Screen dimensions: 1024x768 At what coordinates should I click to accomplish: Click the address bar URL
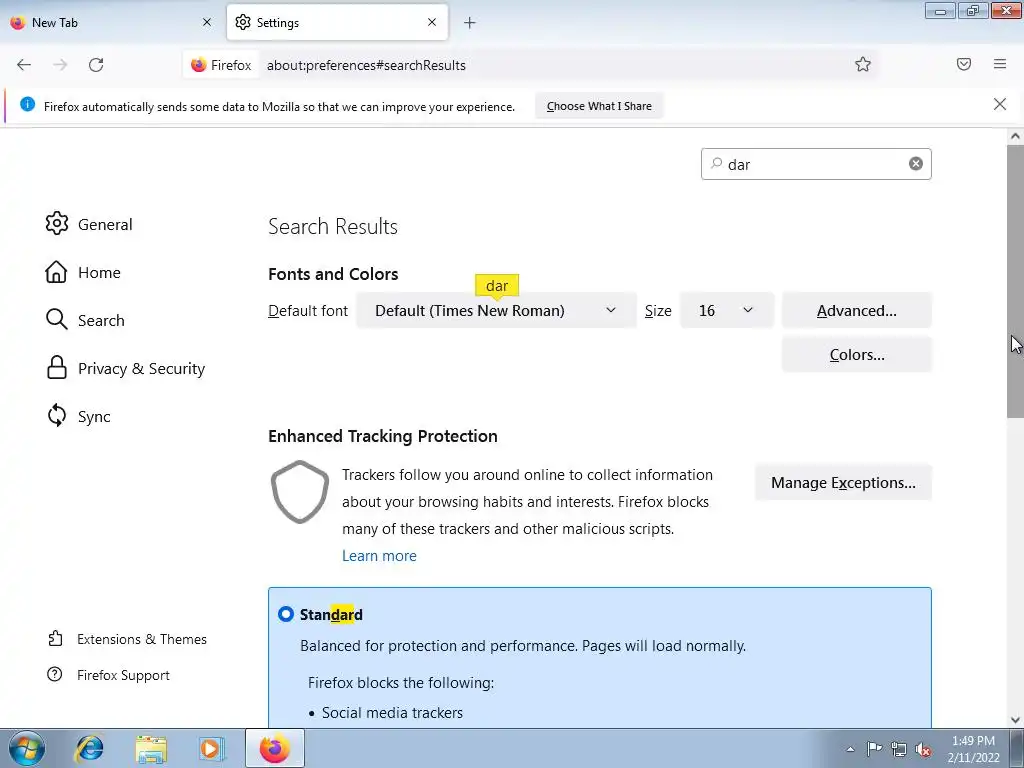366,65
